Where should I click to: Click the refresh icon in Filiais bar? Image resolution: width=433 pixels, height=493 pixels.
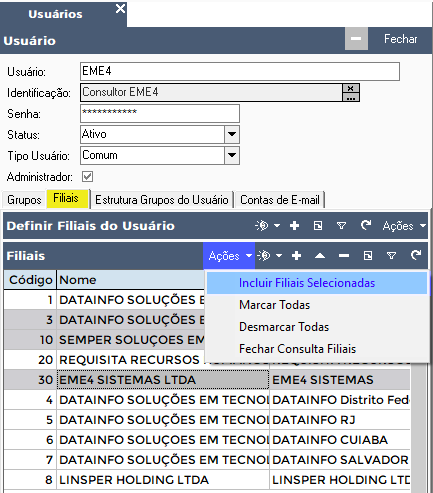(x=416, y=255)
